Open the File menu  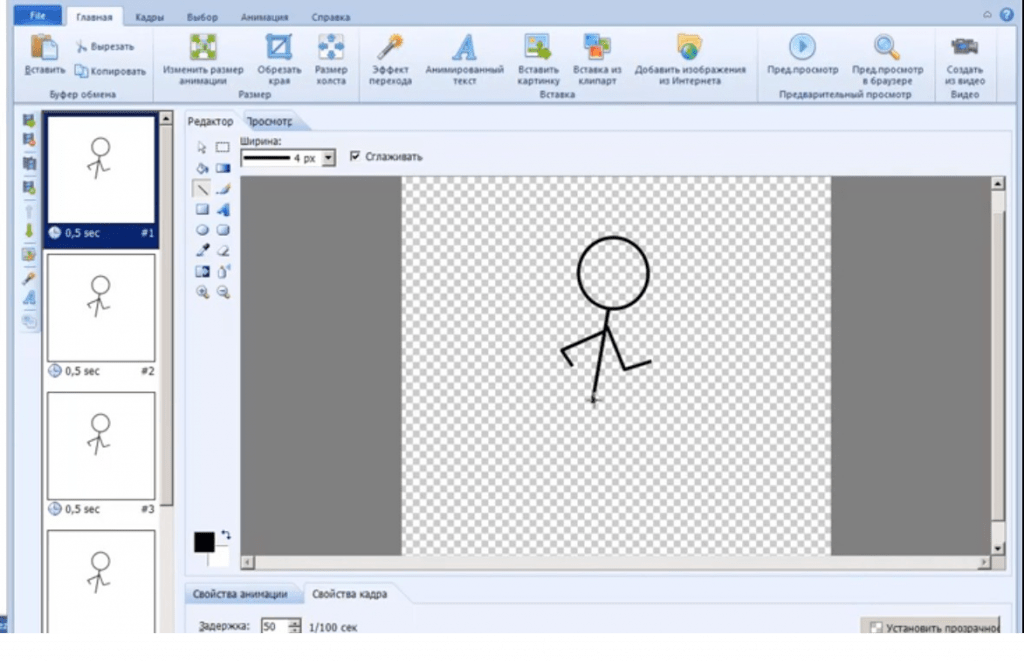[38, 15]
